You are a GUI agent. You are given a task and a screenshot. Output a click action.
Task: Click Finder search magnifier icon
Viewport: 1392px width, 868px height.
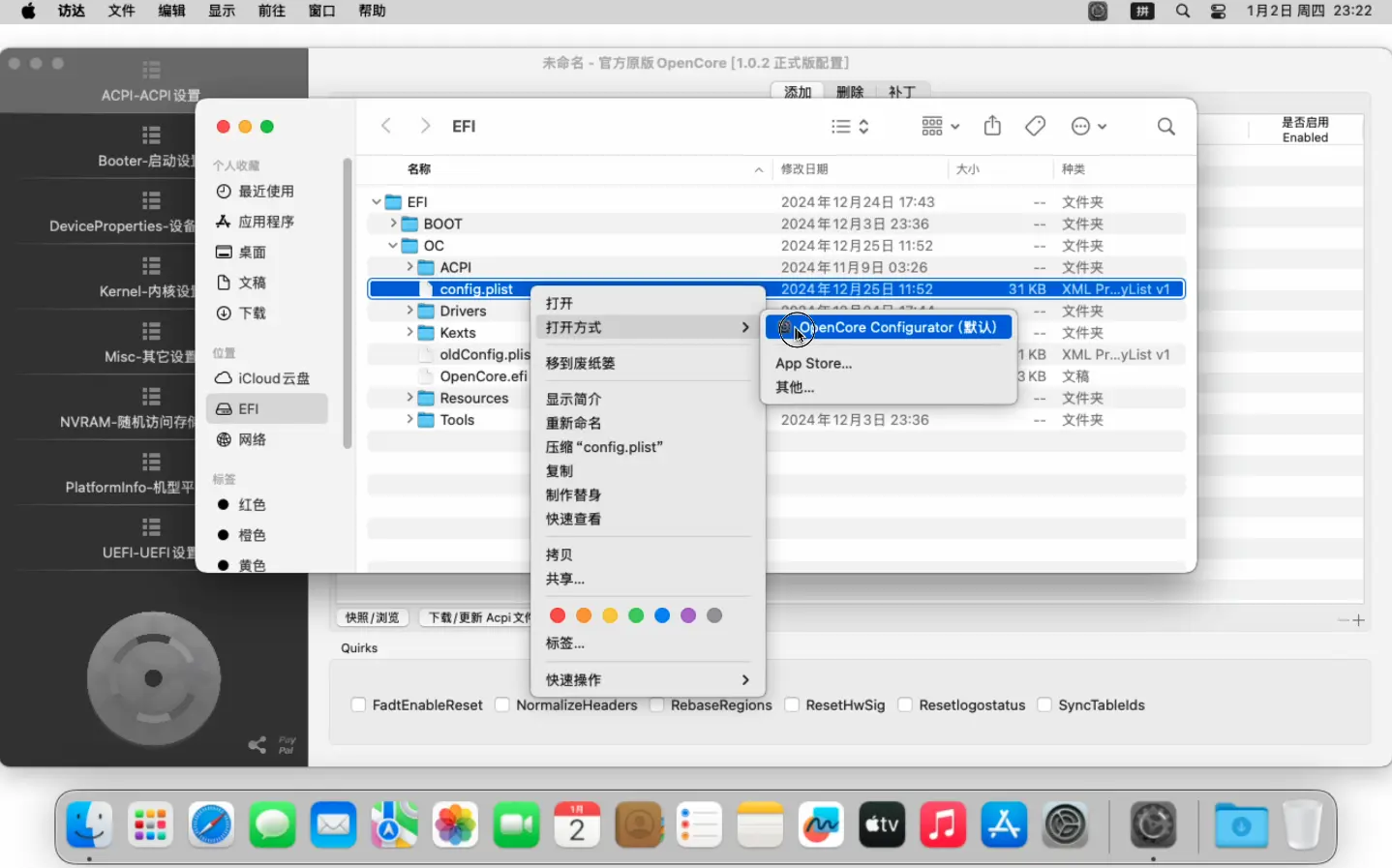1166,126
